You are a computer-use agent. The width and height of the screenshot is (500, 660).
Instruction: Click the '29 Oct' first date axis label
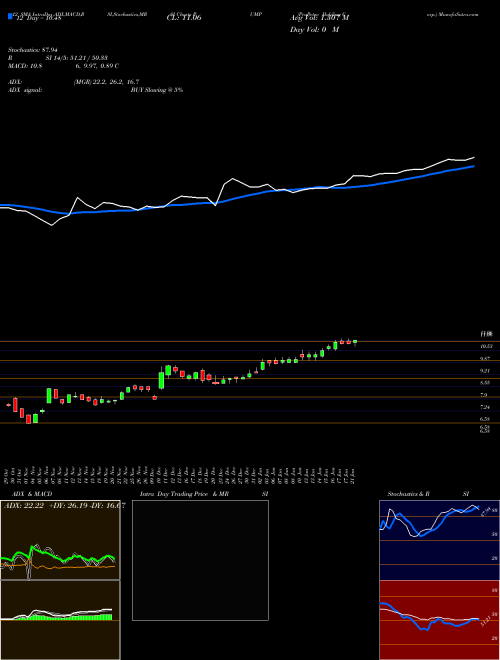click(x=8, y=476)
